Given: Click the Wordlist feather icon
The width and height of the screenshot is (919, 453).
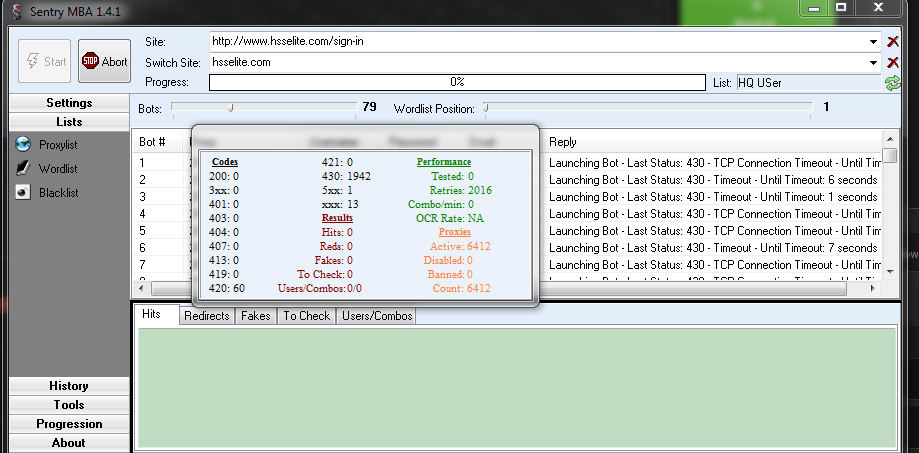Looking at the screenshot, I should pos(23,169).
